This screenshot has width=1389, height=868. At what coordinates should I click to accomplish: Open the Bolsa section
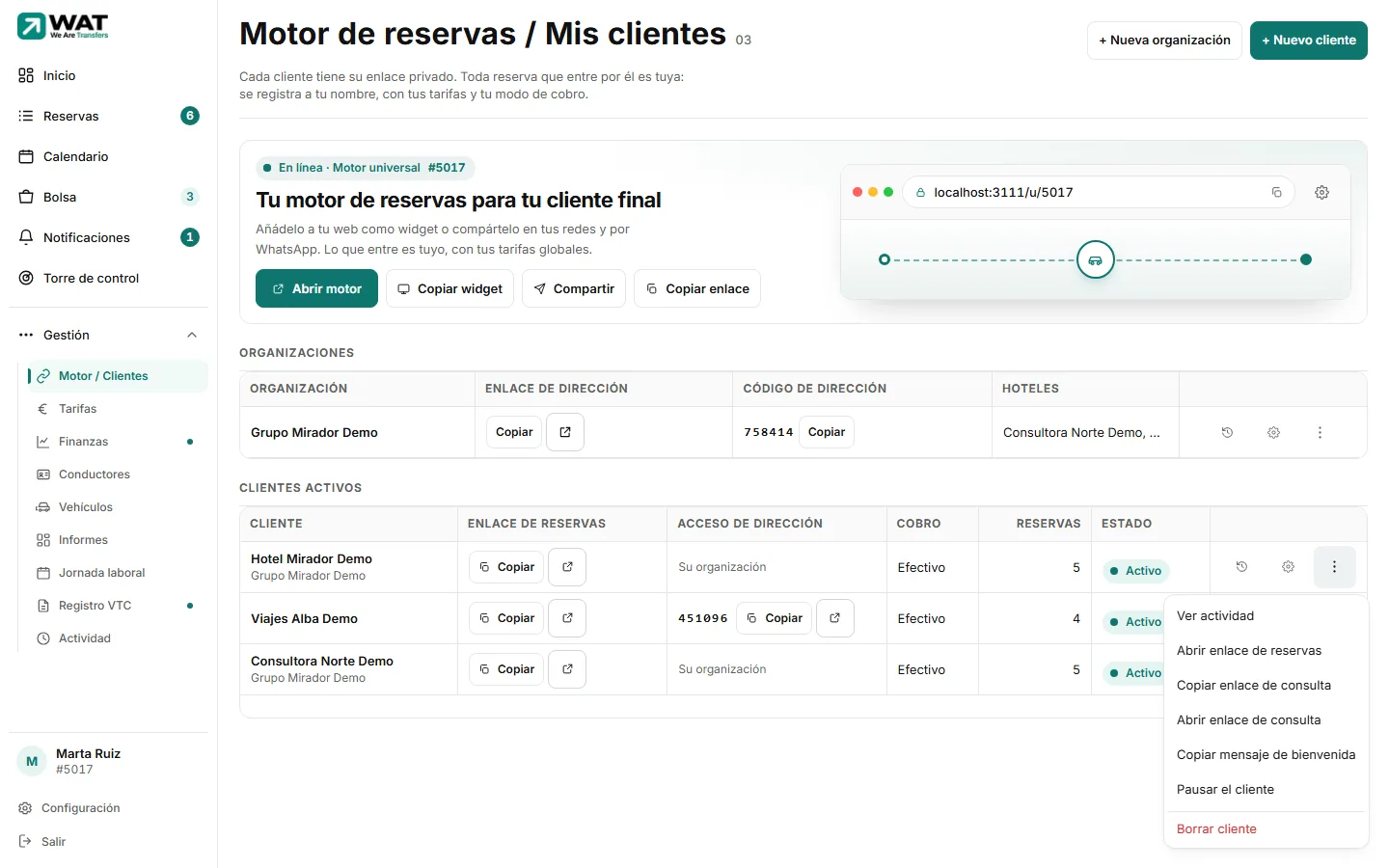[108, 197]
